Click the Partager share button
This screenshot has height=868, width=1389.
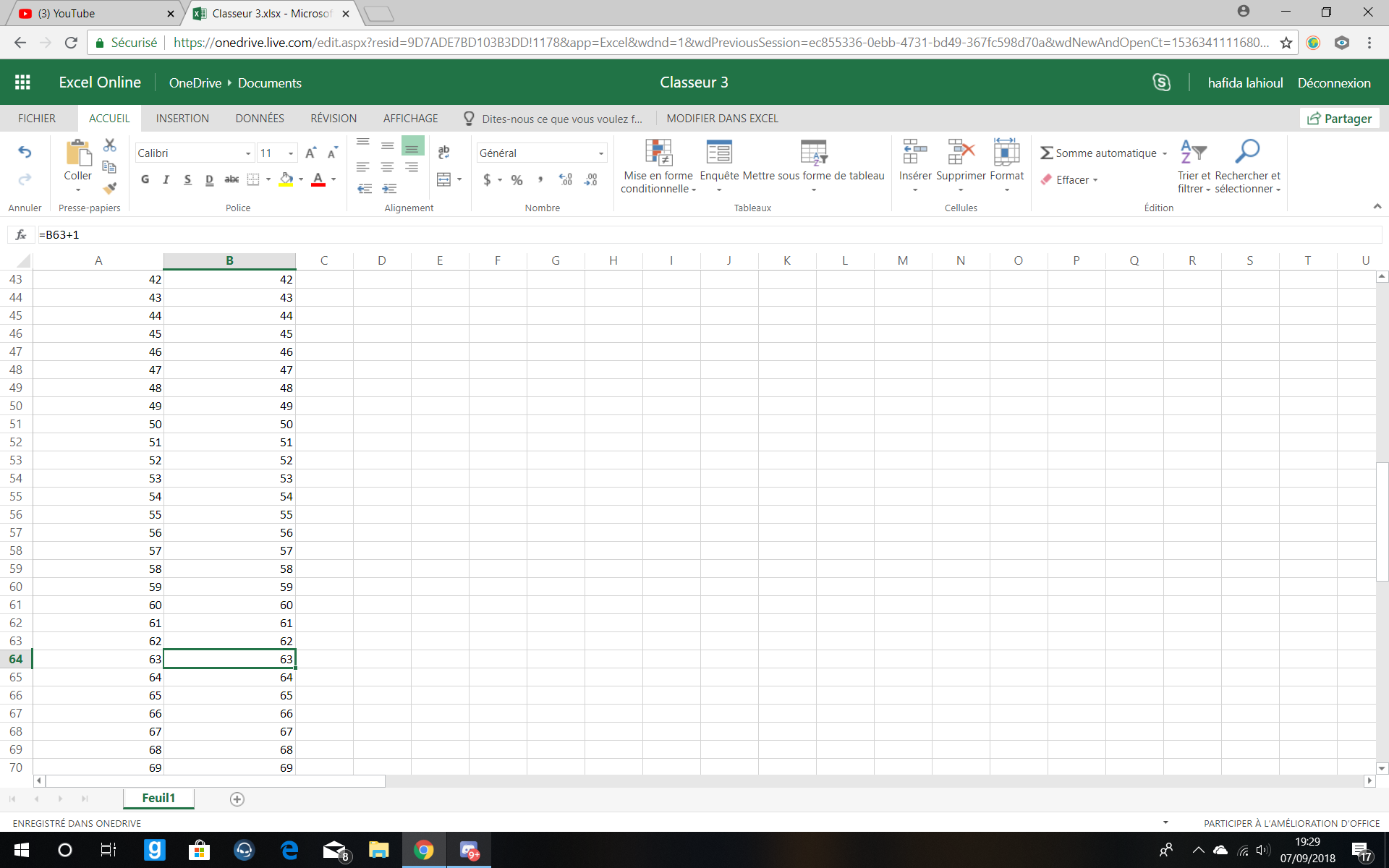pyautogui.click(x=1340, y=119)
